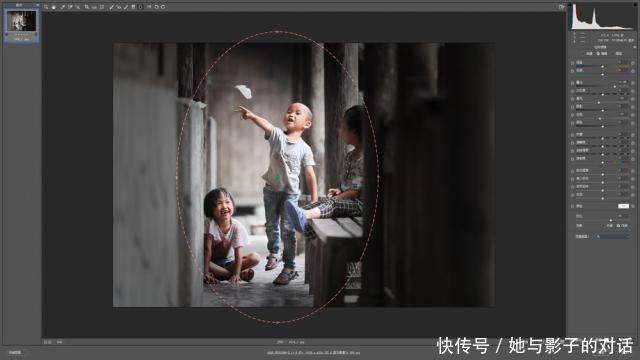Click plus icon beside 颜色 swatch
This screenshot has height=360, width=640.
click(633, 206)
